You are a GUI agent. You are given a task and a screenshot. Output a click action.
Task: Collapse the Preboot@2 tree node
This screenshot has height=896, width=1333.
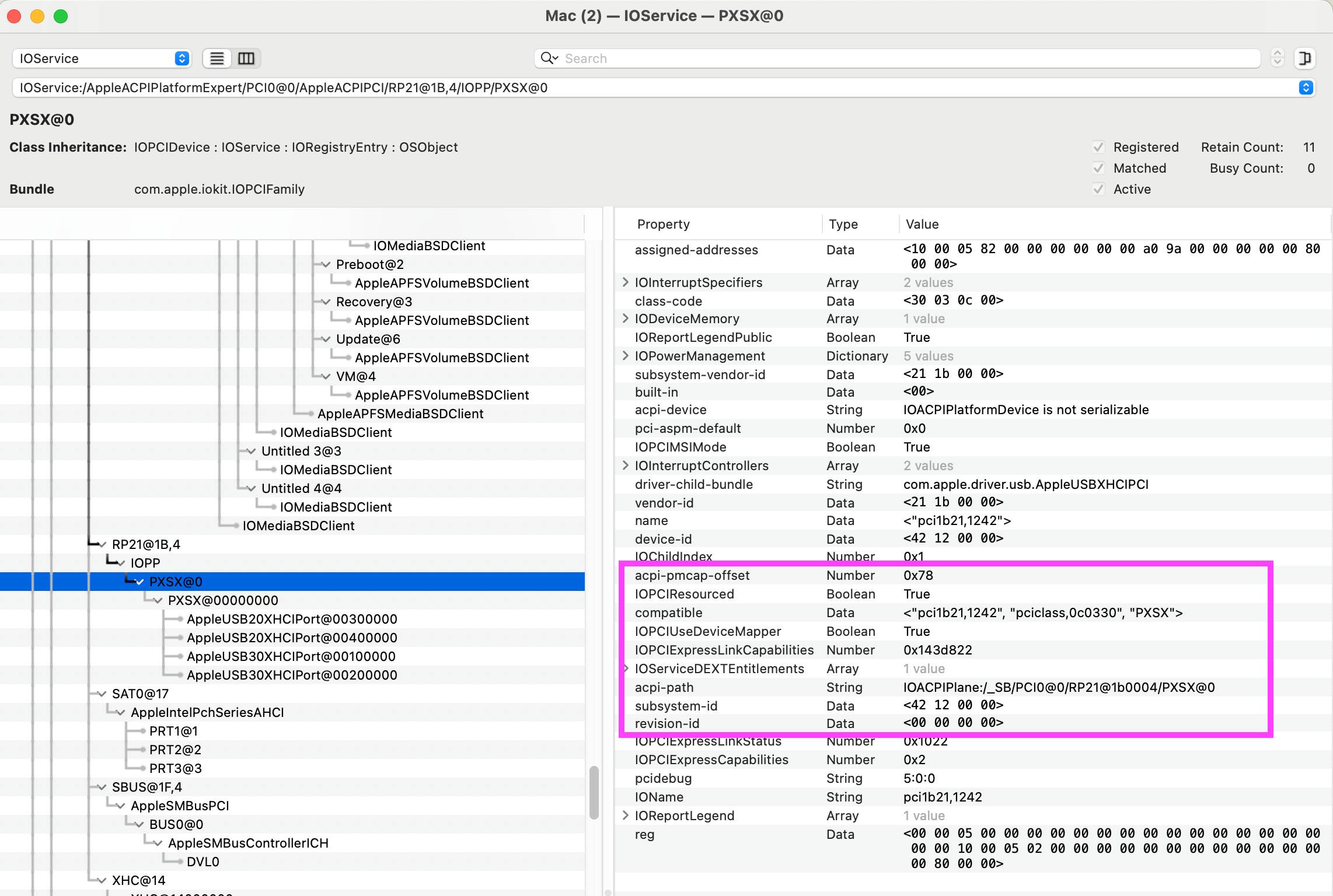pos(326,264)
